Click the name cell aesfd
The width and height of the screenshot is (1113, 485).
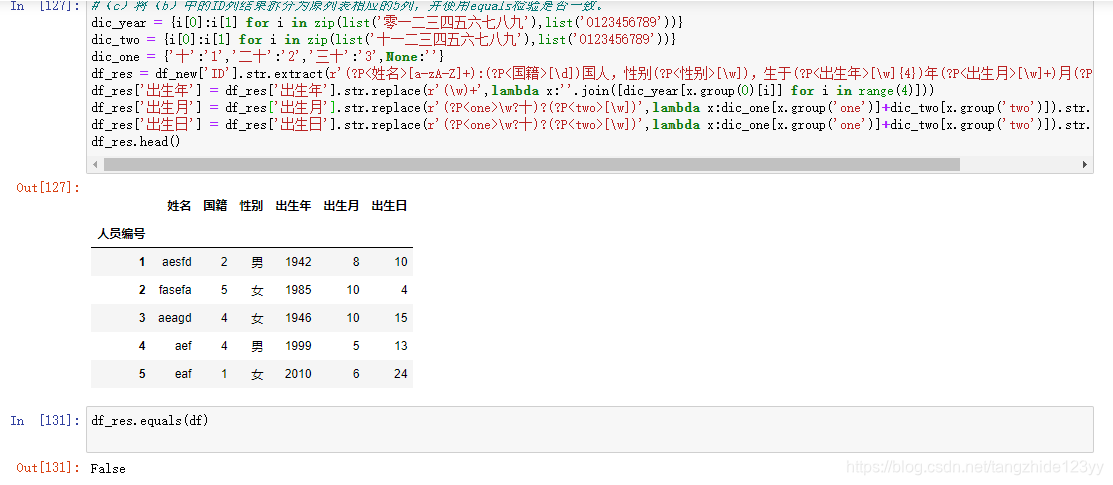(177, 262)
